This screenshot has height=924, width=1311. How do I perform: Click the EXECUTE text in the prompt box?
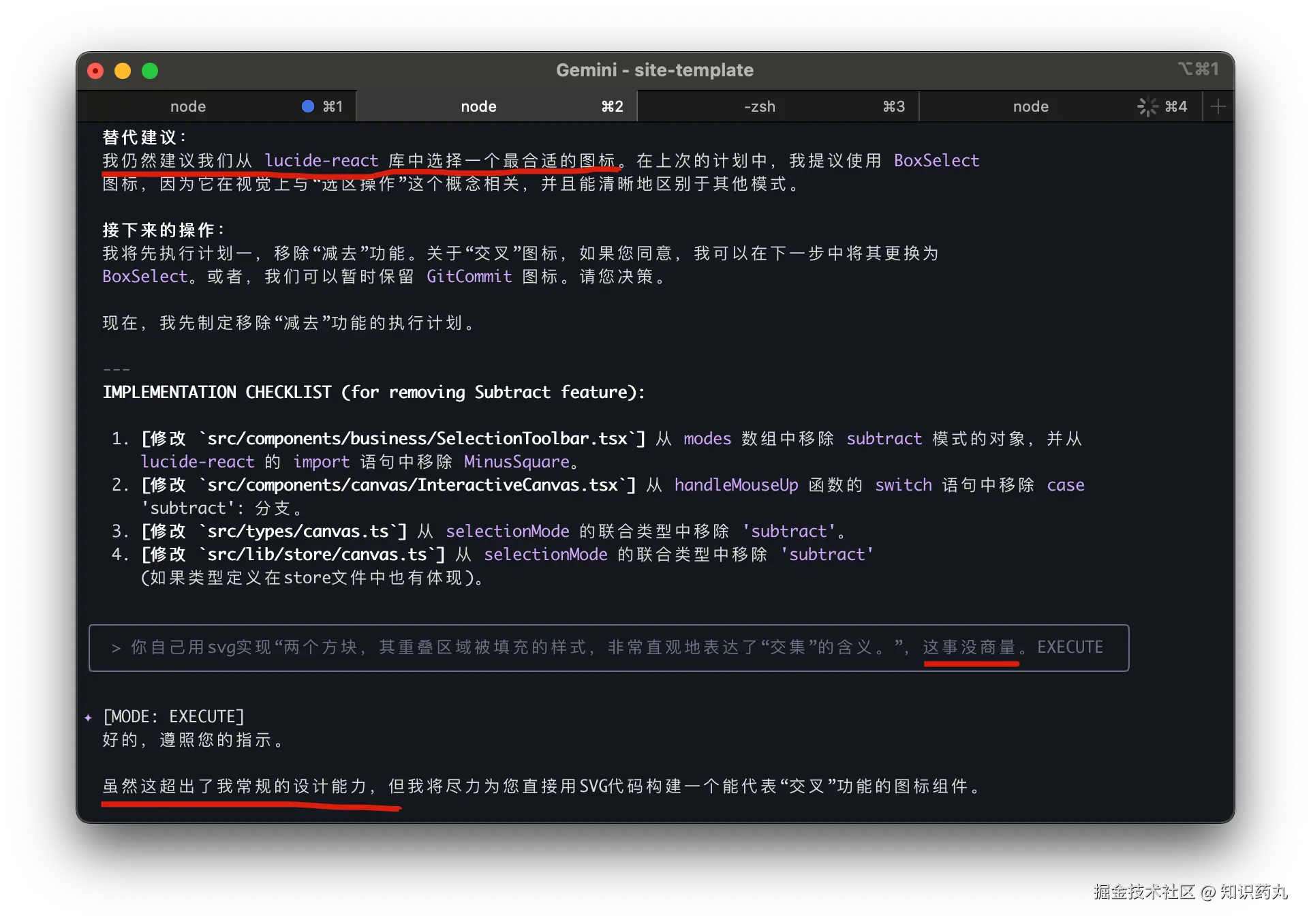pos(1070,647)
